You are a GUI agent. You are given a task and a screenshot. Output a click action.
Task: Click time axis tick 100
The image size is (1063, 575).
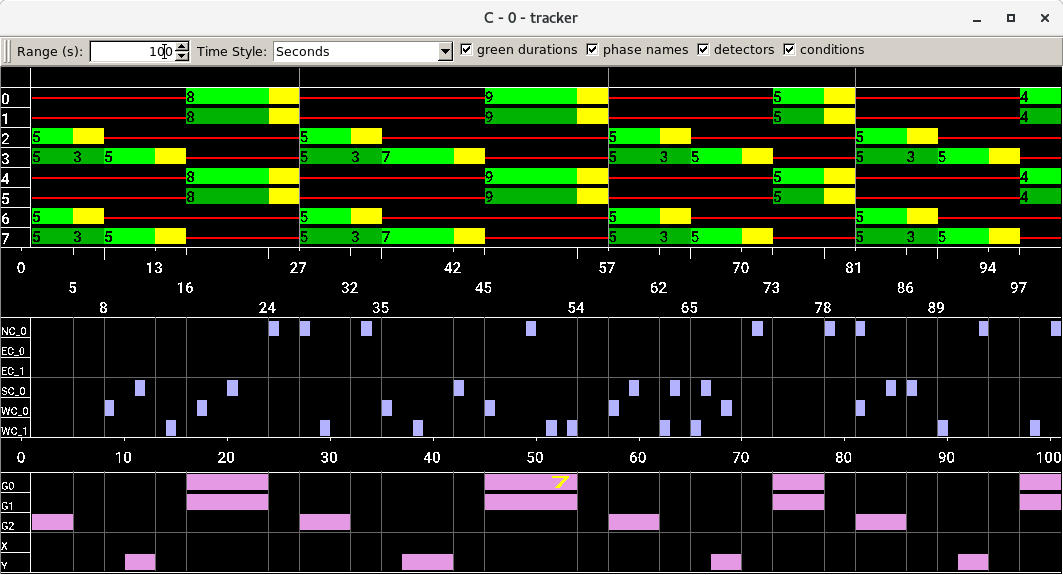(x=1048, y=457)
